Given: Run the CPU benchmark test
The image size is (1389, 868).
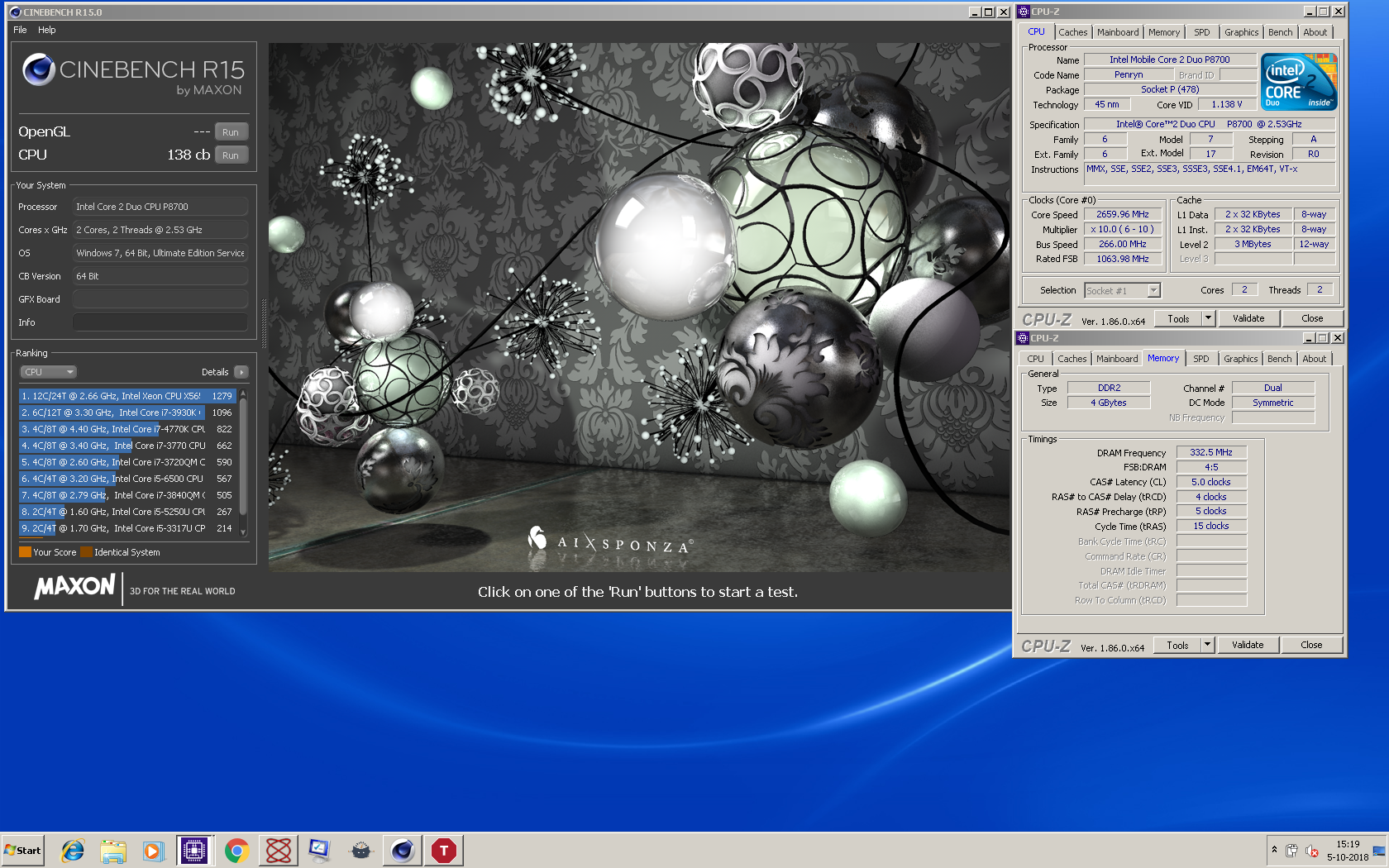Looking at the screenshot, I should tap(231, 155).
